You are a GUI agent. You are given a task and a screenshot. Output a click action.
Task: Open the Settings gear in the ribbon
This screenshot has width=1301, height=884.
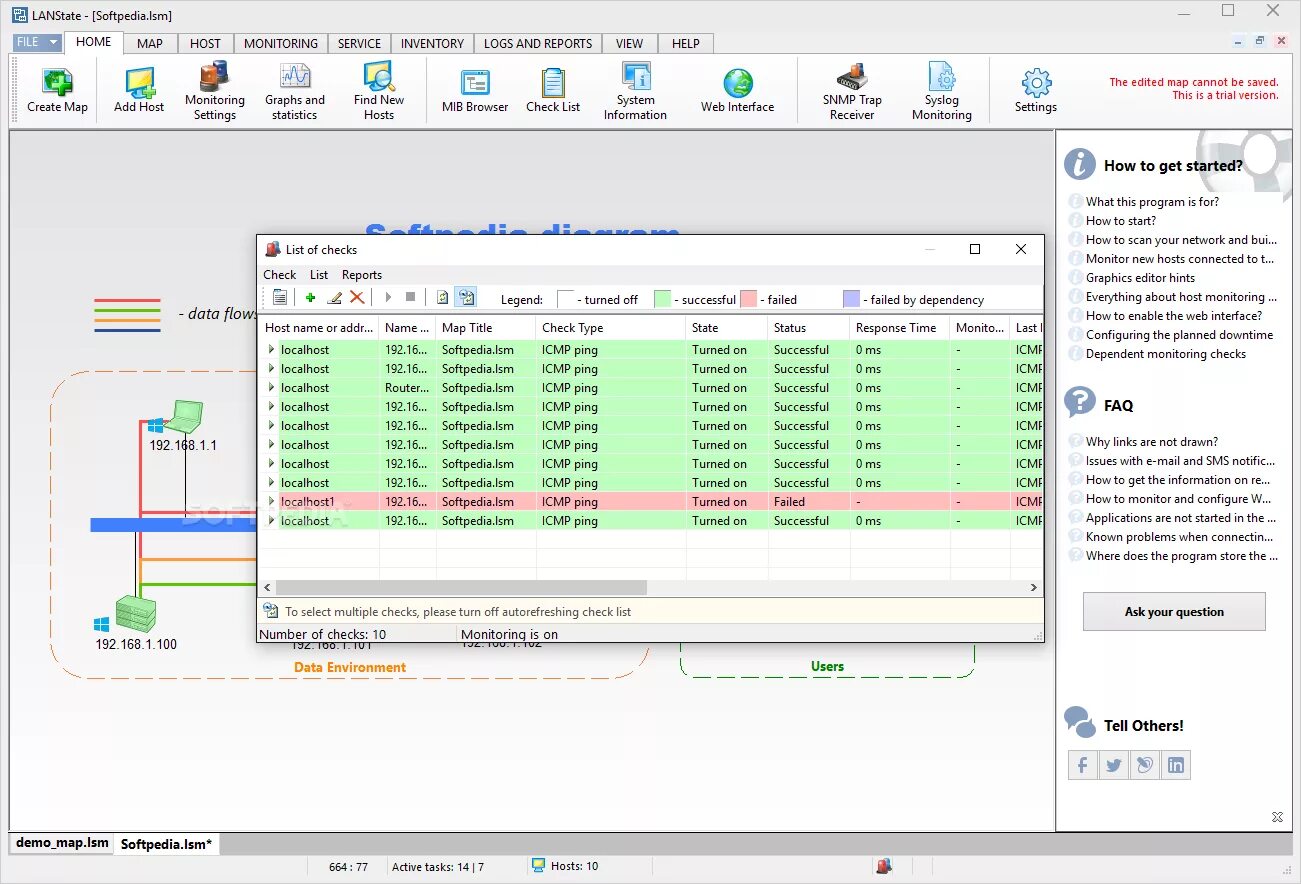(x=1036, y=82)
